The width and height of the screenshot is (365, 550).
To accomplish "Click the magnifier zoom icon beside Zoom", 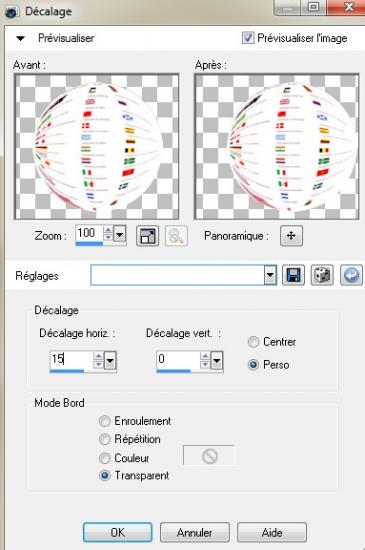I will pos(176,236).
